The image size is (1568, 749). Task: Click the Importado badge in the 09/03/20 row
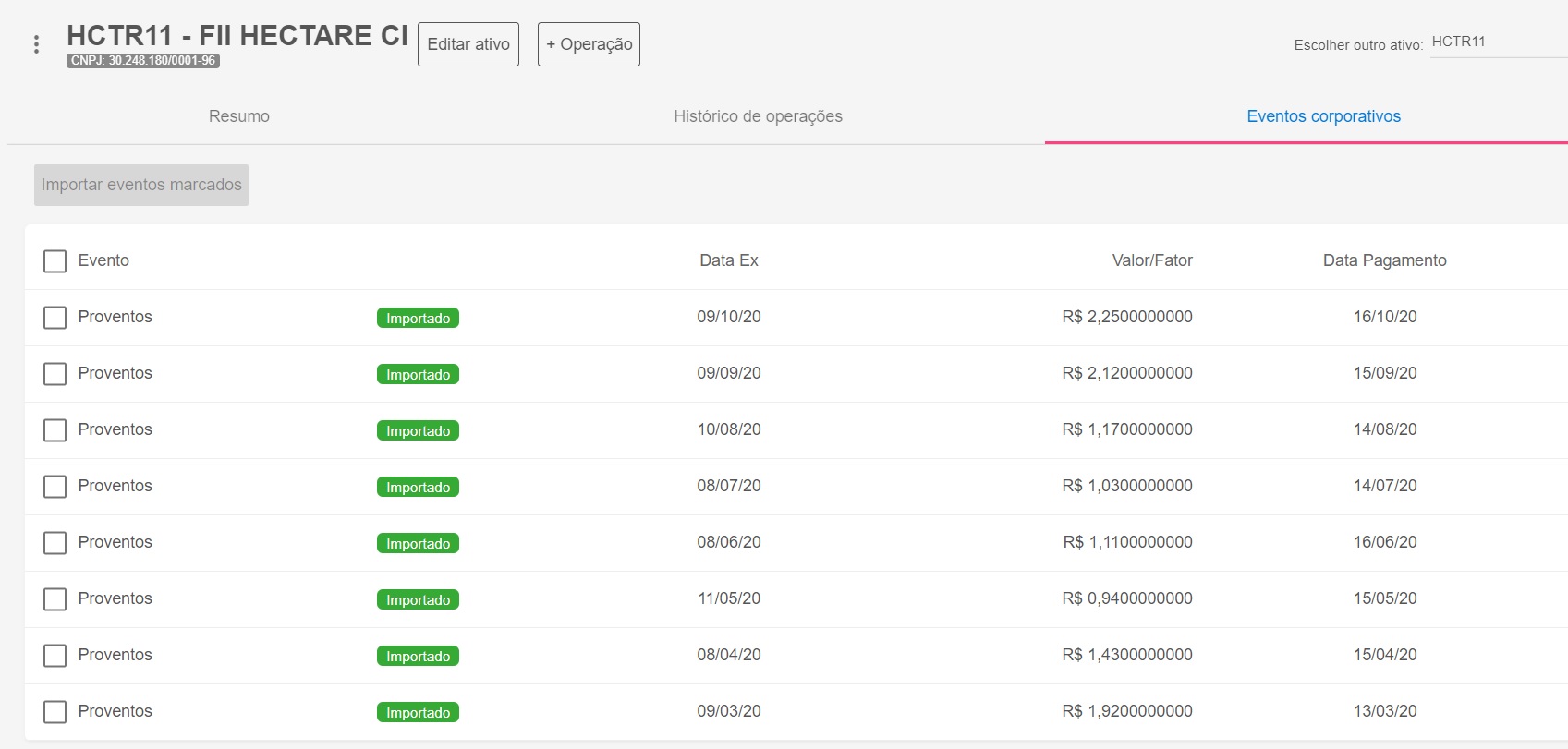(x=418, y=712)
